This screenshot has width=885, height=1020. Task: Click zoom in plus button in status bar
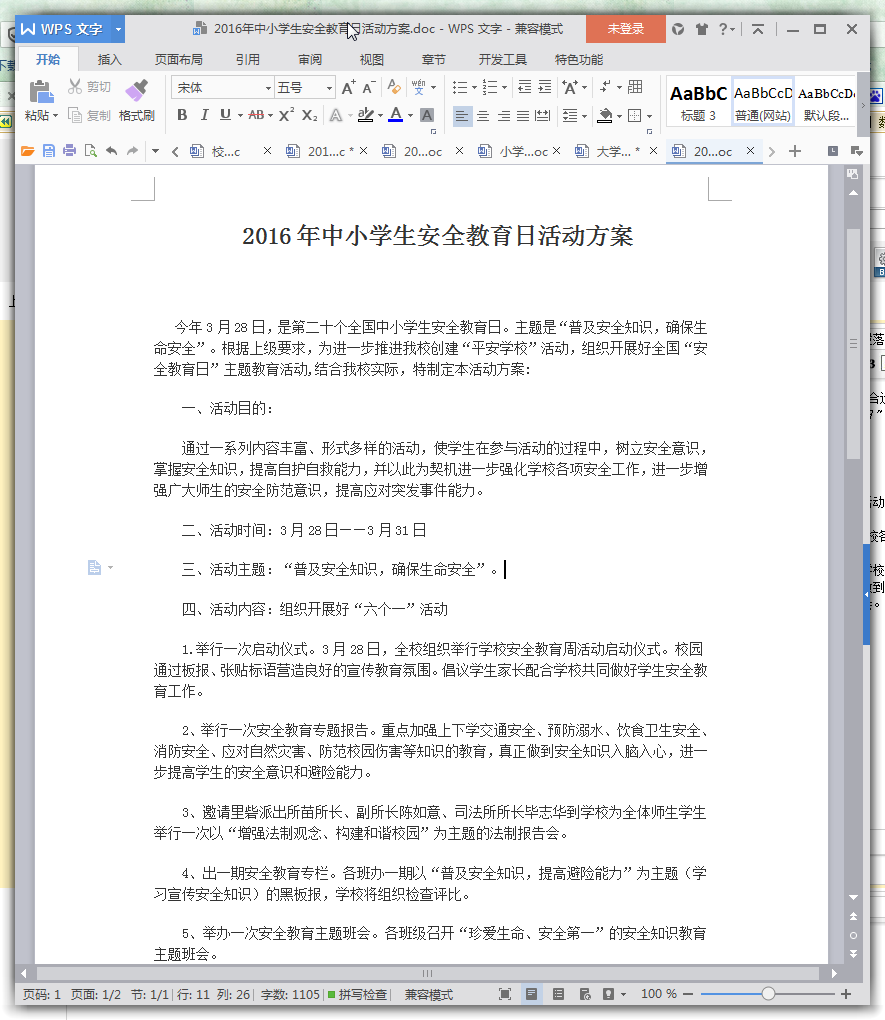(x=846, y=994)
